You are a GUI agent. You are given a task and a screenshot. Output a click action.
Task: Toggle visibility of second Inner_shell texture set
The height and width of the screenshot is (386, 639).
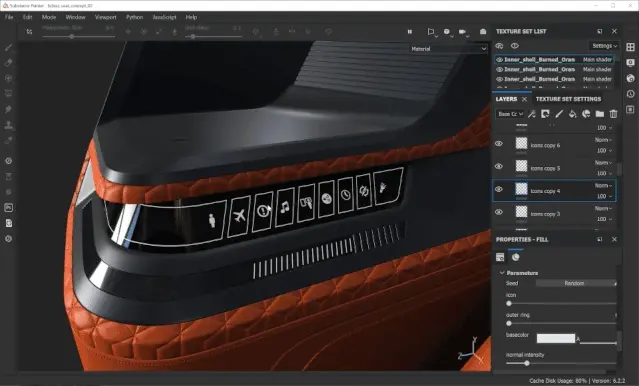tap(500, 69)
